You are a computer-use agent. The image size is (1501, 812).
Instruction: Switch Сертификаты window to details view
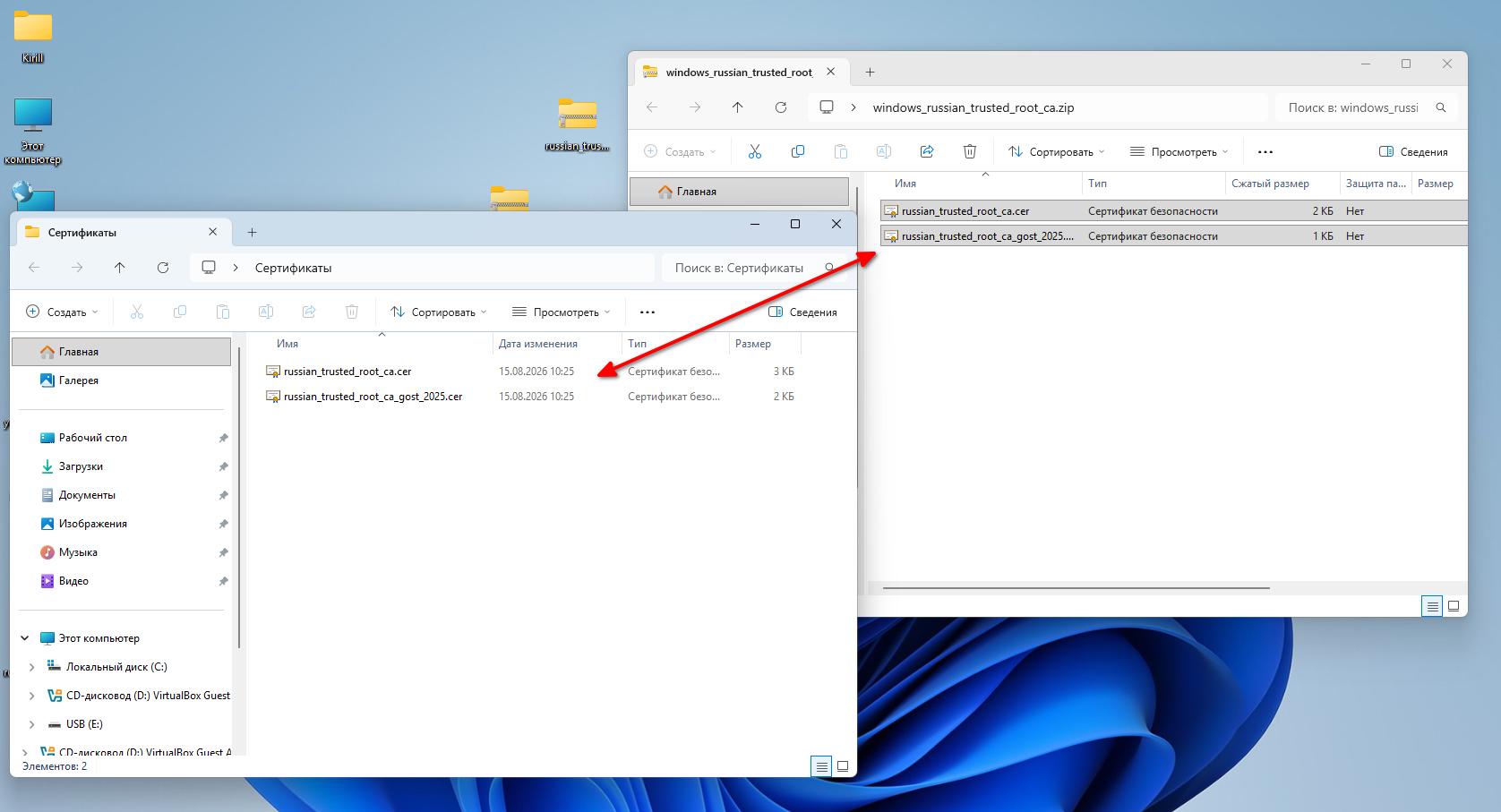[x=821, y=766]
